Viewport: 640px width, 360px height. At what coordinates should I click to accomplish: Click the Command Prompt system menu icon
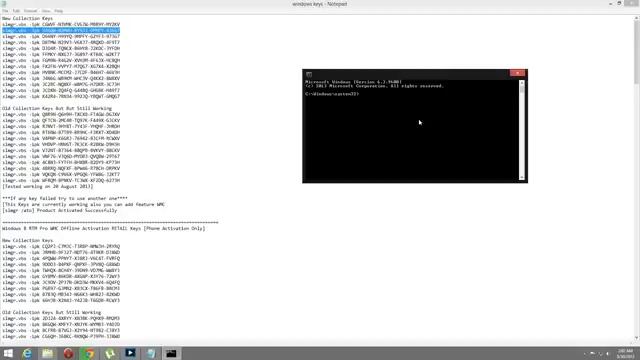click(x=309, y=74)
